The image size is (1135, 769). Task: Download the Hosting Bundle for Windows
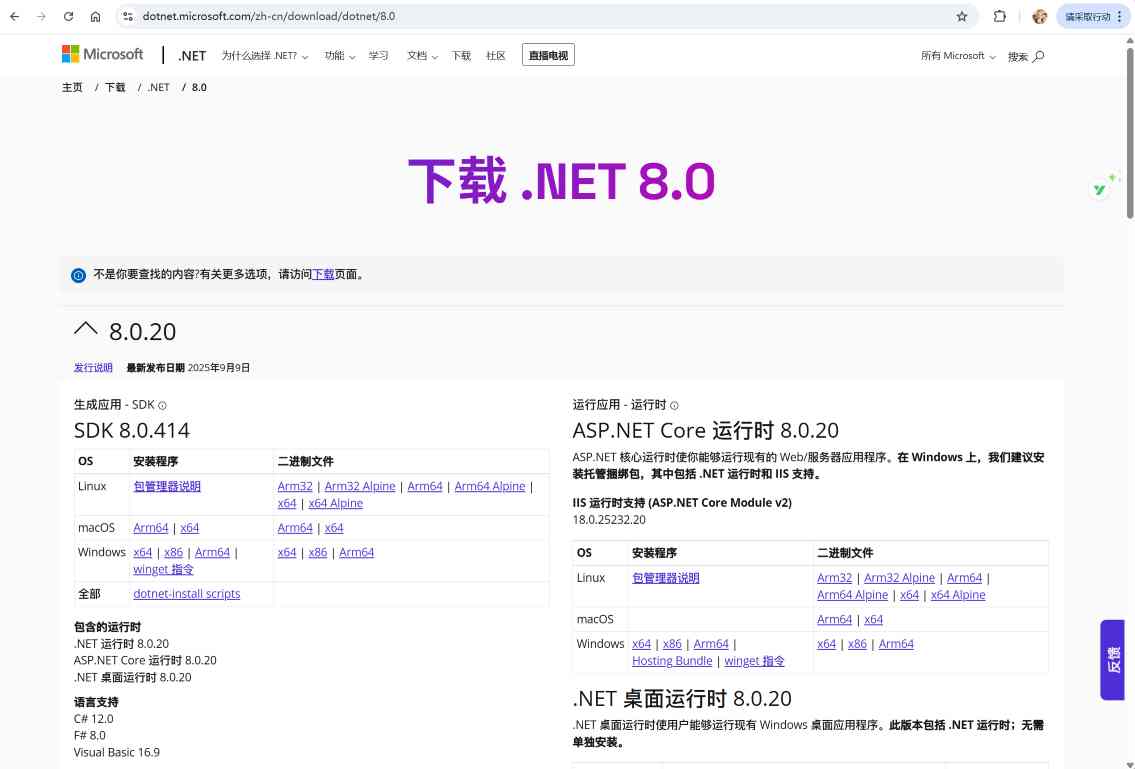click(x=672, y=661)
